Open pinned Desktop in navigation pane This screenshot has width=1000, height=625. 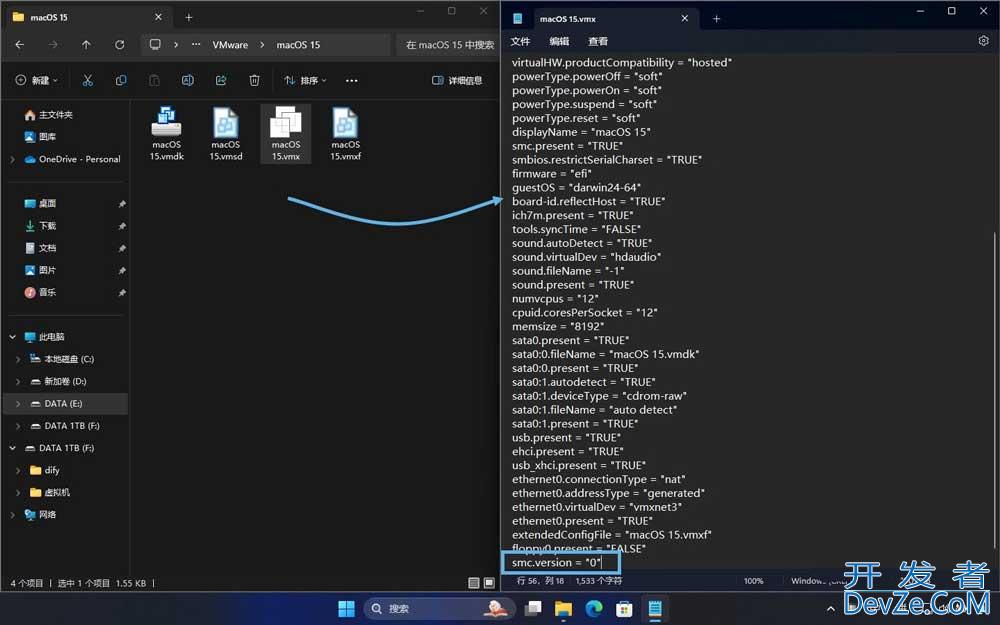(x=40, y=203)
